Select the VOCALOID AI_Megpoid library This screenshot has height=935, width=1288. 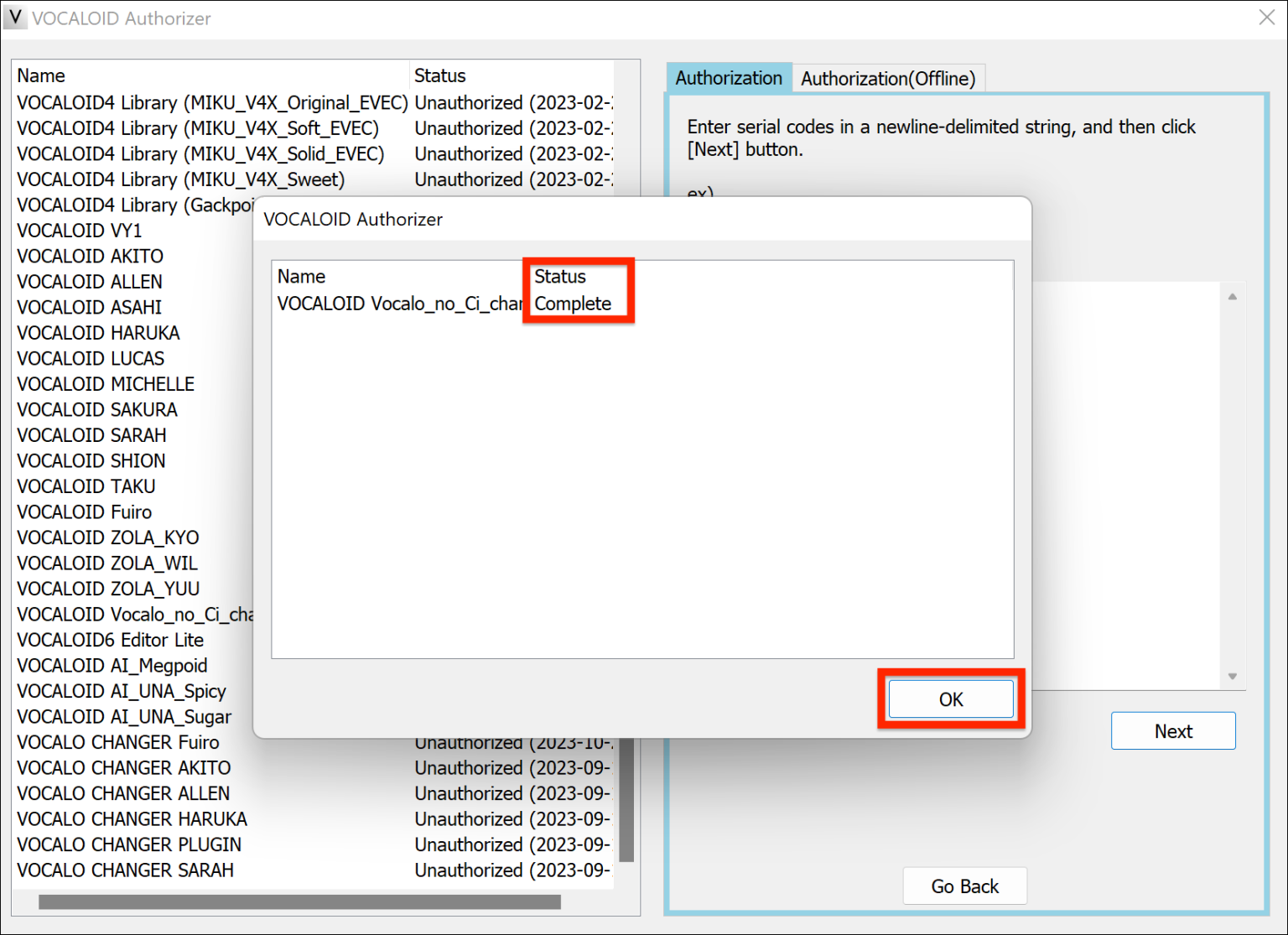(112, 665)
